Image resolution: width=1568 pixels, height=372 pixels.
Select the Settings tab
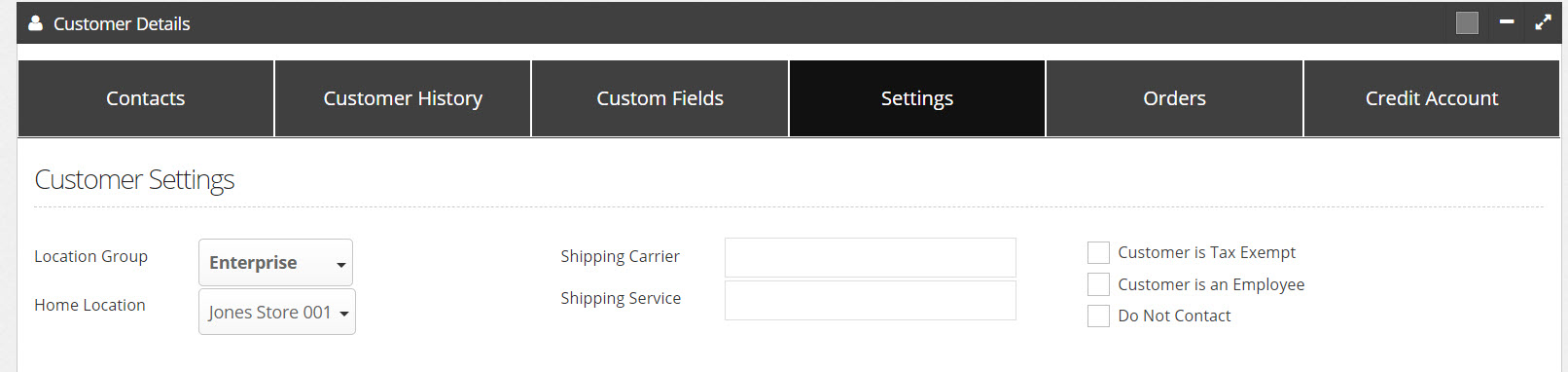[x=917, y=98]
